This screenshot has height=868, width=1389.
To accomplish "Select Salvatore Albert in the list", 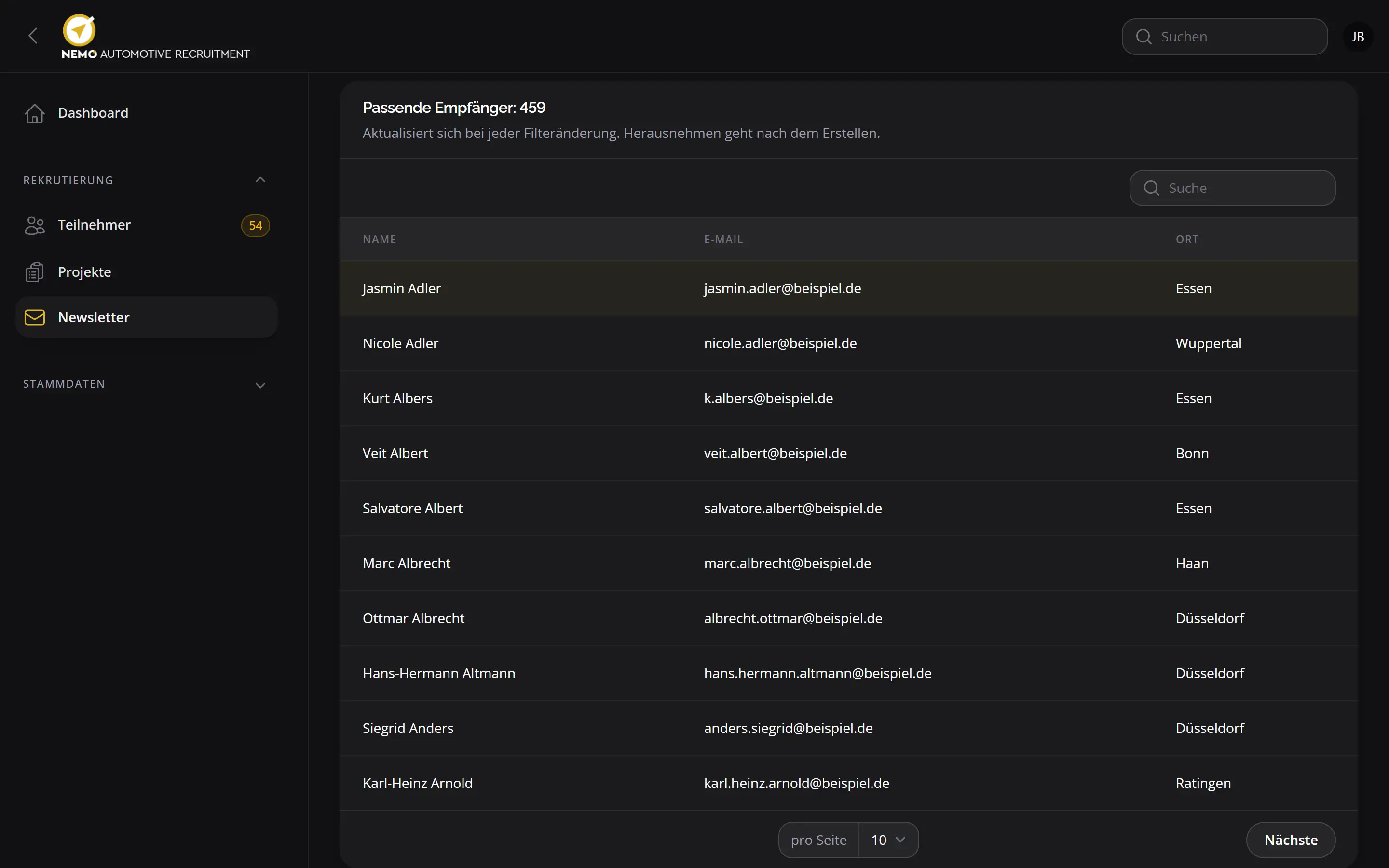I will [412, 509].
